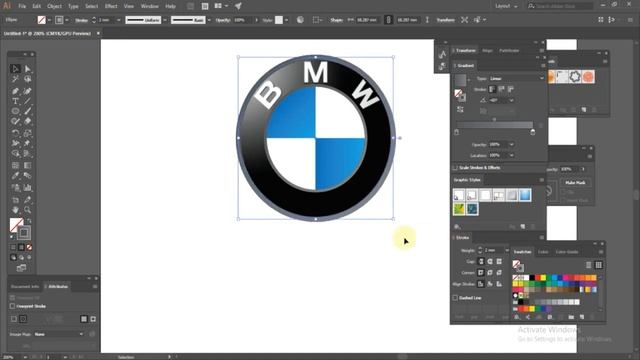Choose Butt Cap in the Stroke panel
This screenshot has width=640, height=360.
481,262
